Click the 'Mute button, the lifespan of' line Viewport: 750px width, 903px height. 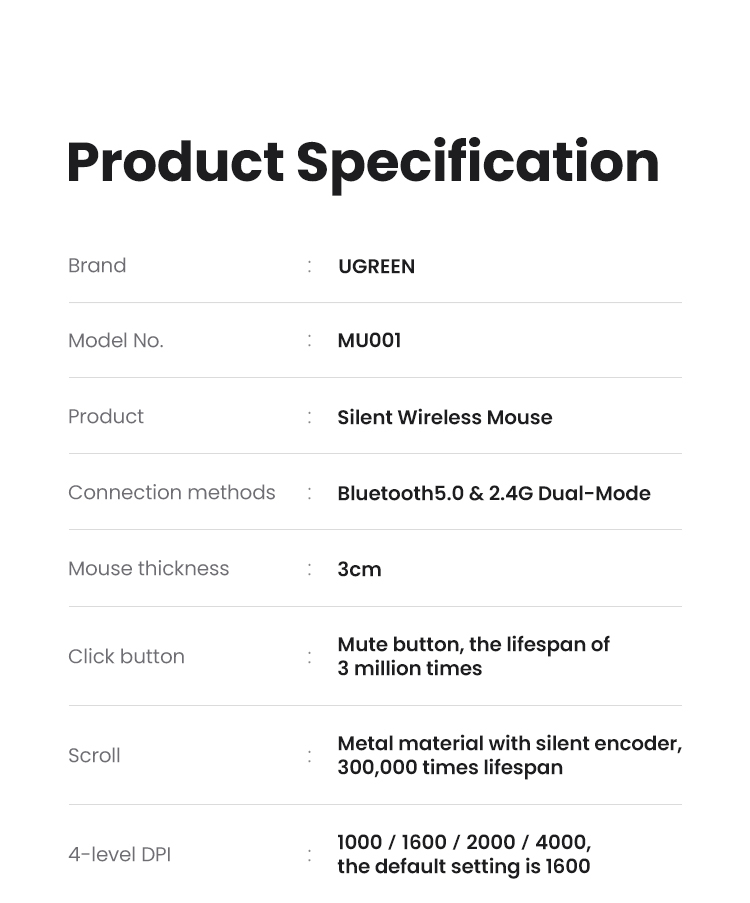click(x=473, y=645)
